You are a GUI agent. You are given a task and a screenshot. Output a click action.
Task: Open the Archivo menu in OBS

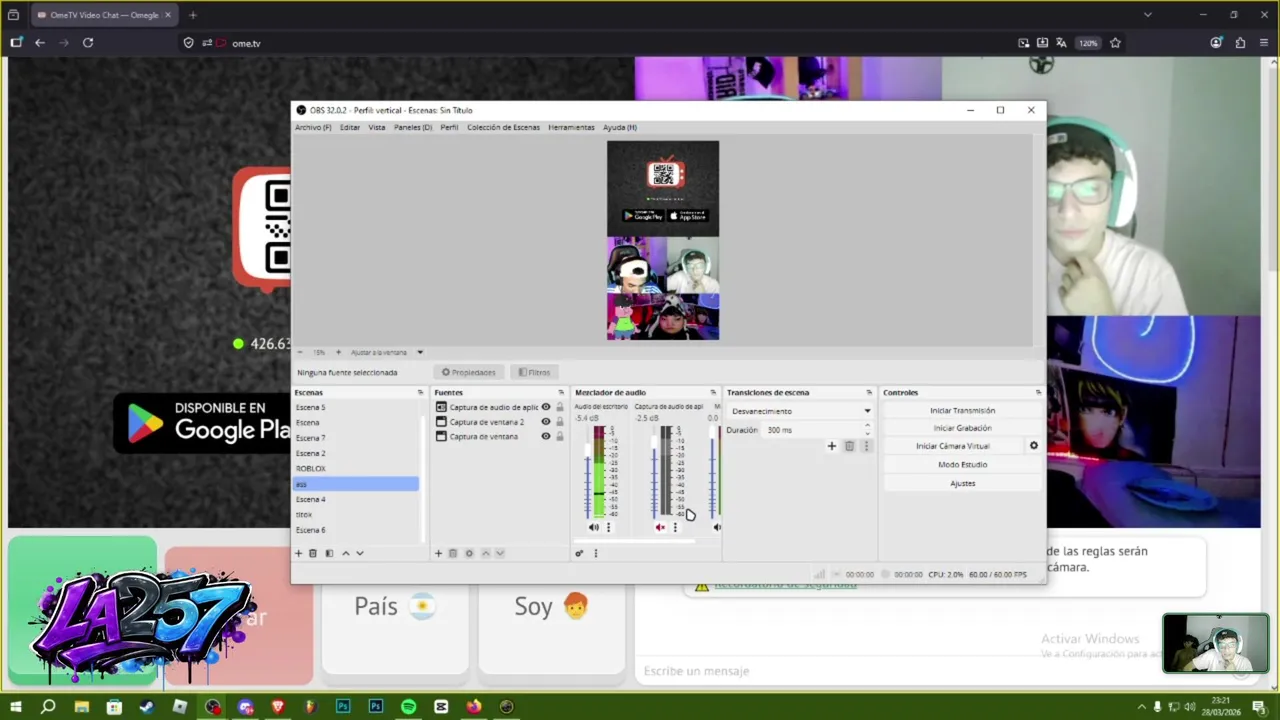pyautogui.click(x=313, y=127)
